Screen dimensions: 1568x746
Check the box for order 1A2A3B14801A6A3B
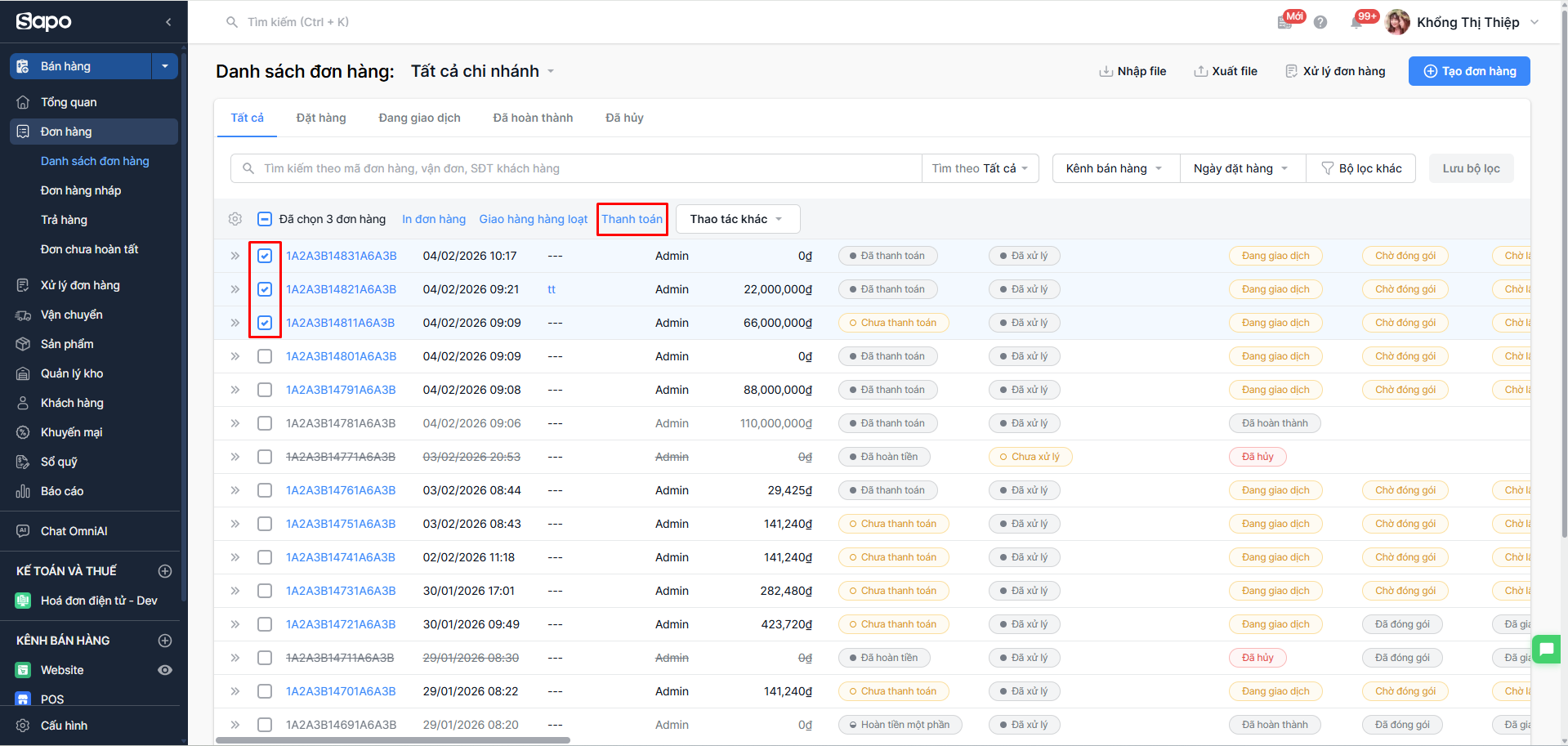265,356
